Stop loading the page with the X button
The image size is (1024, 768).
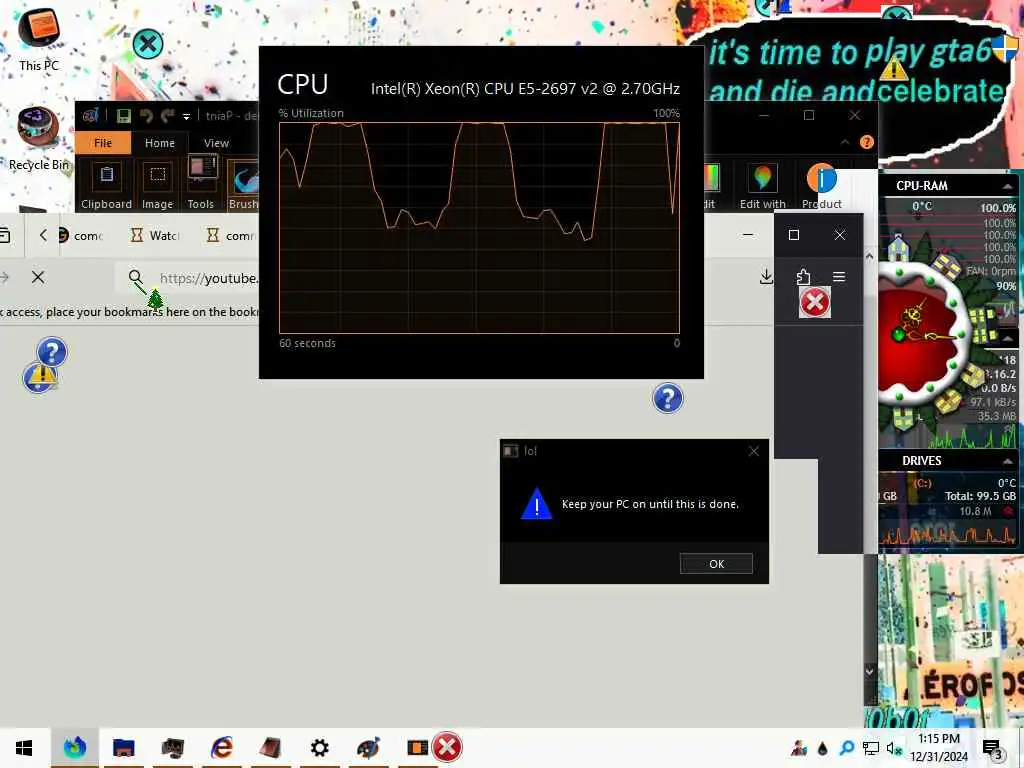[x=38, y=278]
